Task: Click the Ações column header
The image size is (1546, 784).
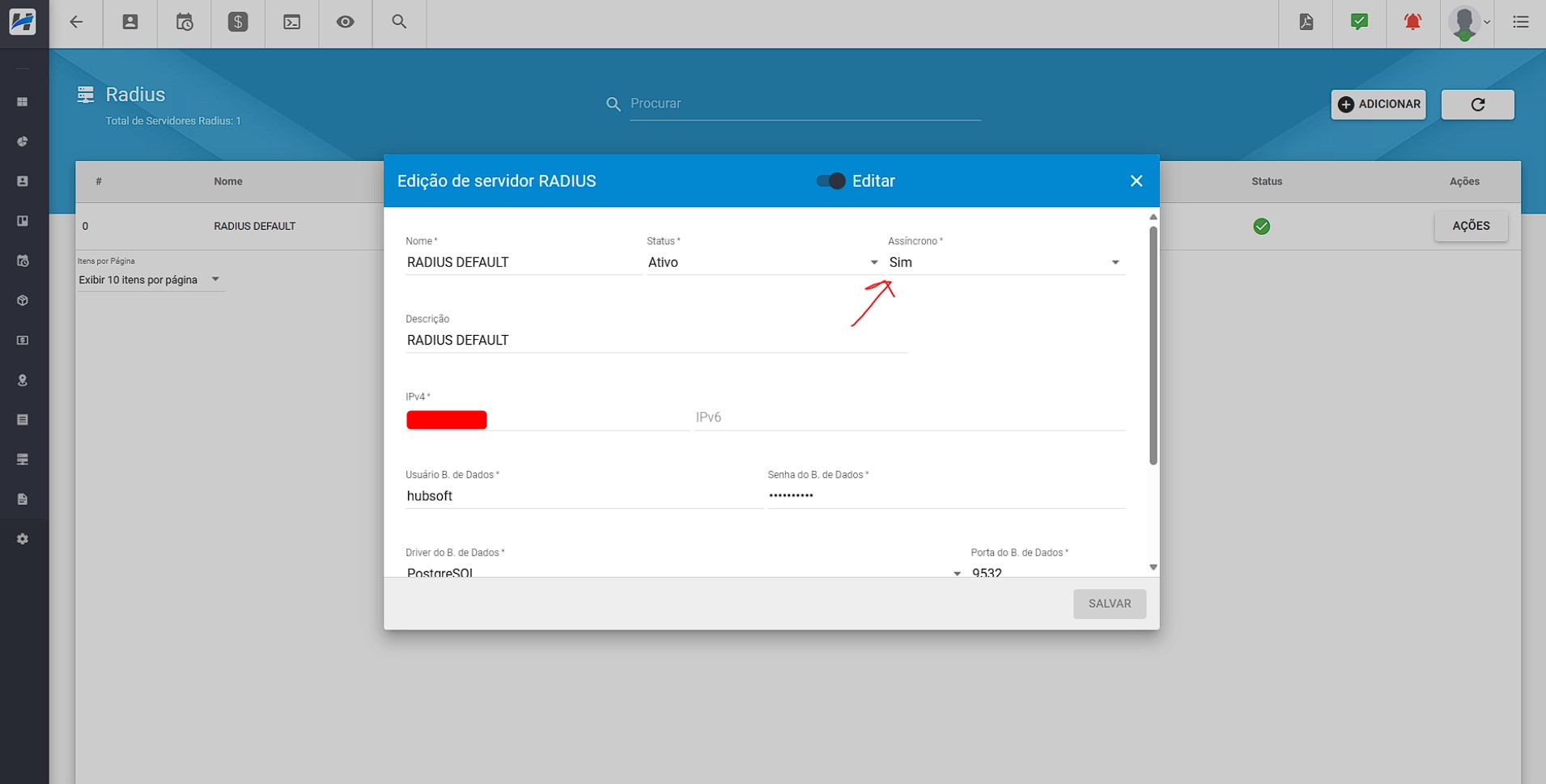Action: tap(1464, 181)
